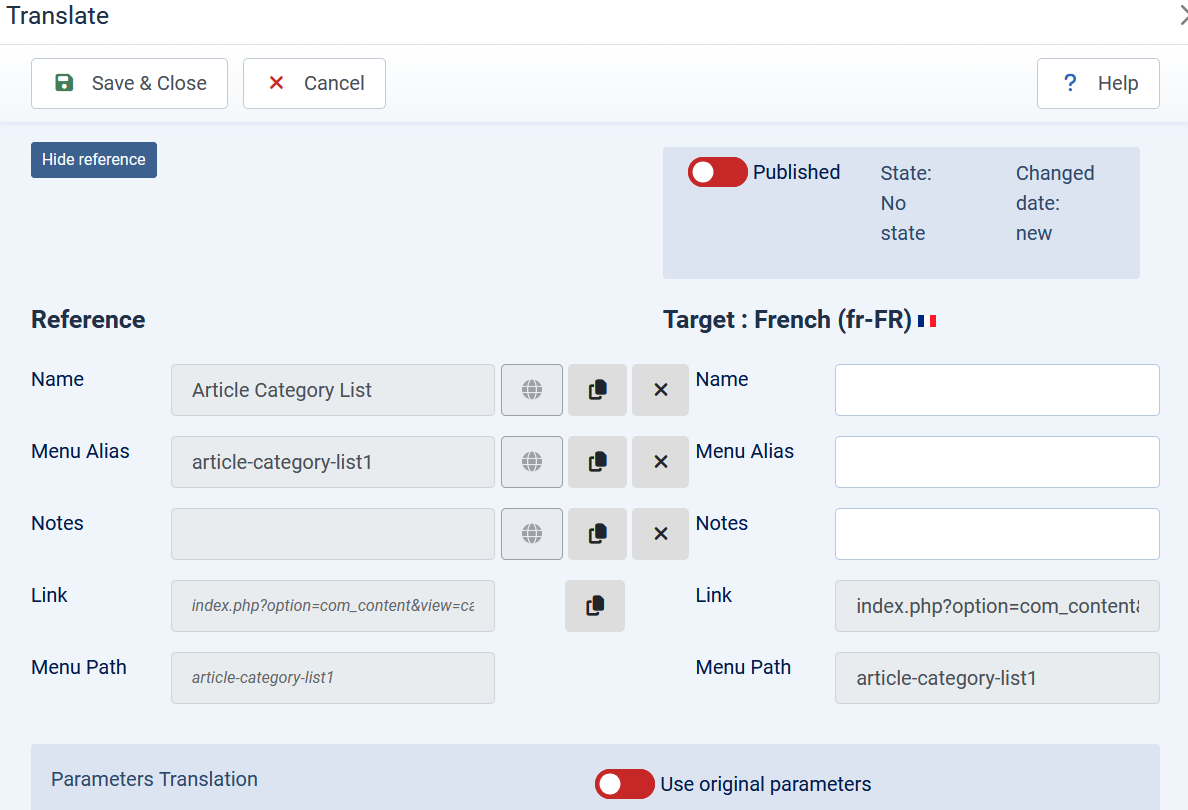Viewport: 1188px width, 810px height.
Task: Clear the Notes translation with X icon
Action: click(x=660, y=534)
